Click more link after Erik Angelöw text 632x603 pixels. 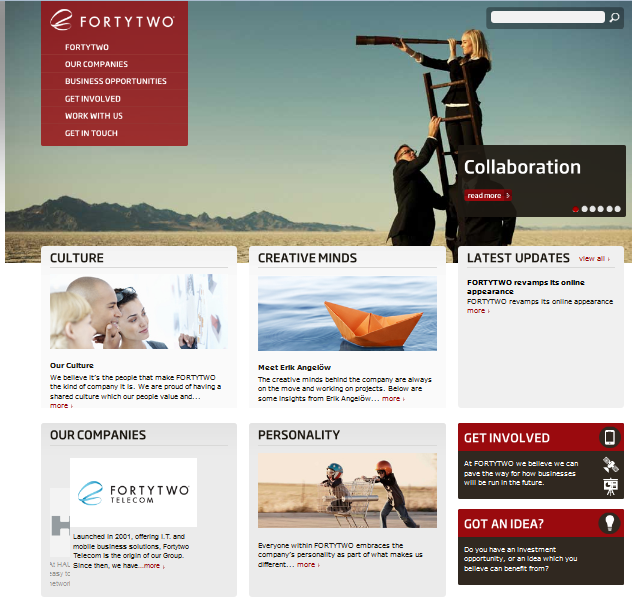(x=393, y=399)
